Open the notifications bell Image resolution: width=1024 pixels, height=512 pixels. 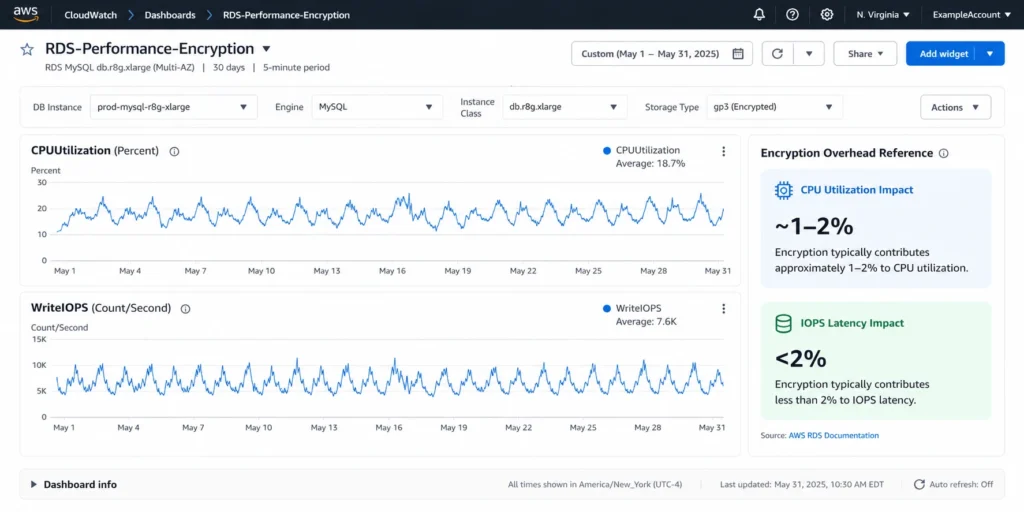click(759, 14)
